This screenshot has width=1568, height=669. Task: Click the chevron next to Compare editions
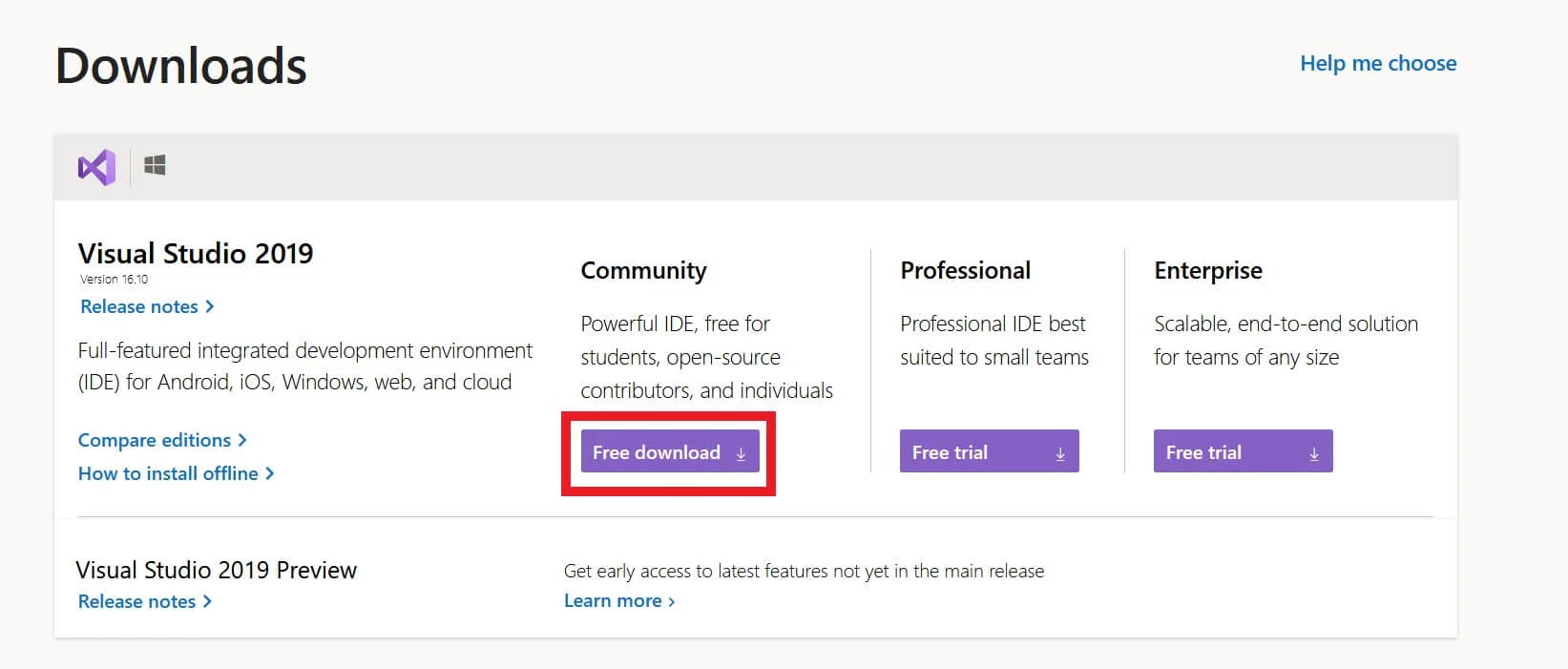(242, 440)
